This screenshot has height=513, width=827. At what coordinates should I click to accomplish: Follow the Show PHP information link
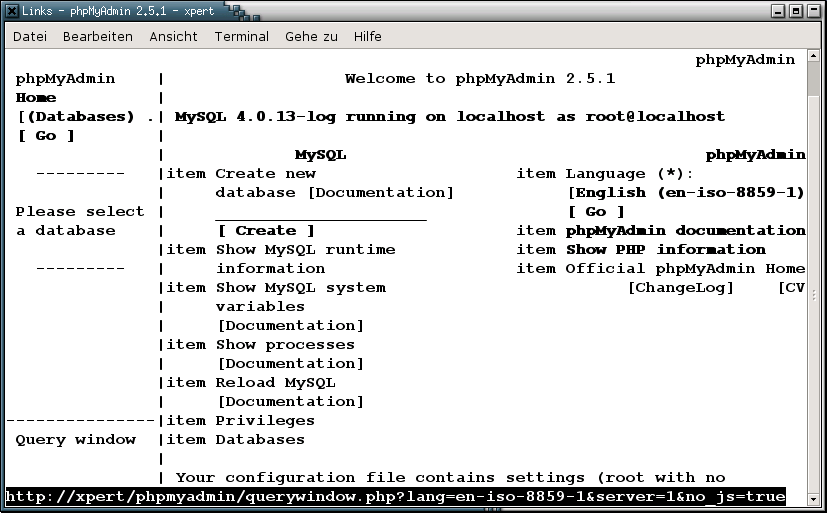(x=666, y=250)
